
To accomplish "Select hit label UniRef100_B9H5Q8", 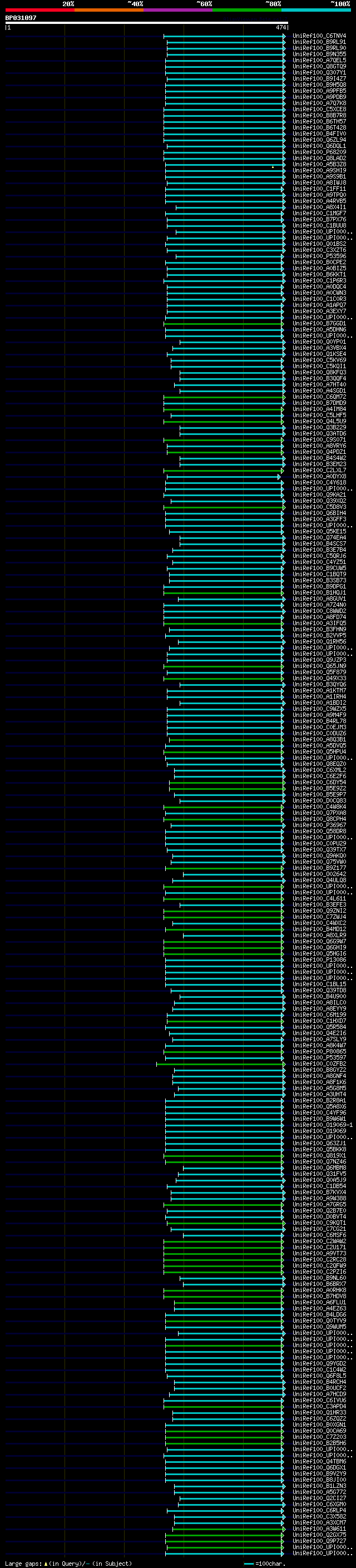I will tap(319, 85).
